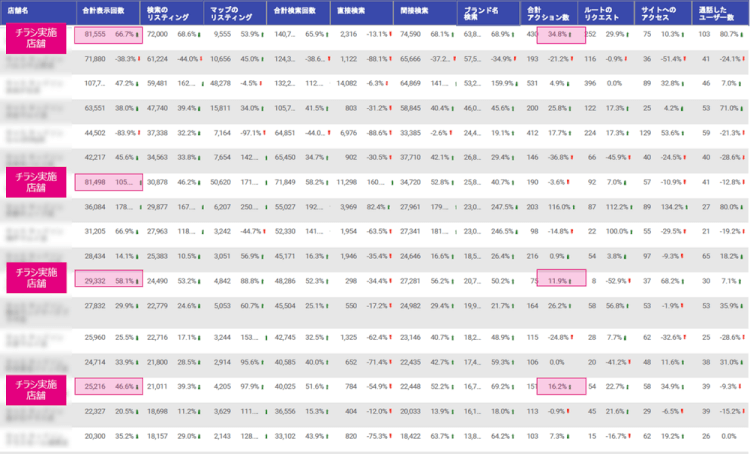This screenshot has height=454, width=750.
Task: Select the 18,422 indirect search cell
Action: point(410,436)
